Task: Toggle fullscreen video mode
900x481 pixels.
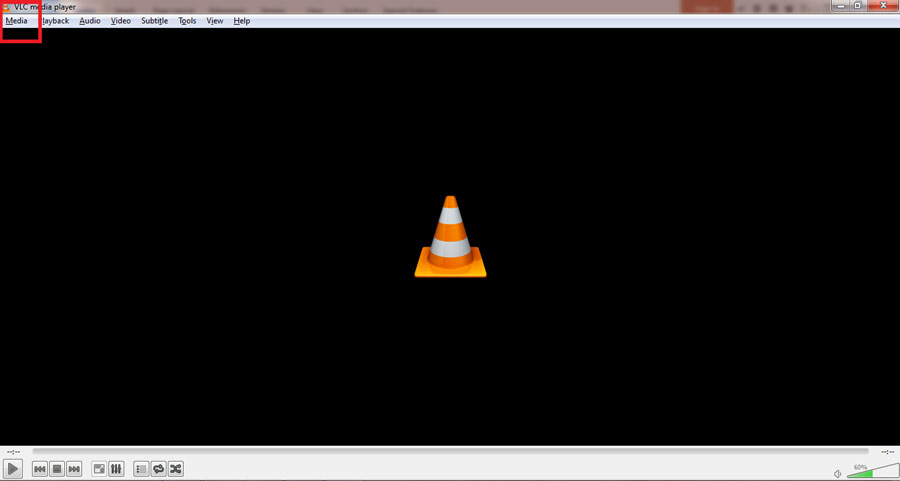Action: [x=99, y=469]
